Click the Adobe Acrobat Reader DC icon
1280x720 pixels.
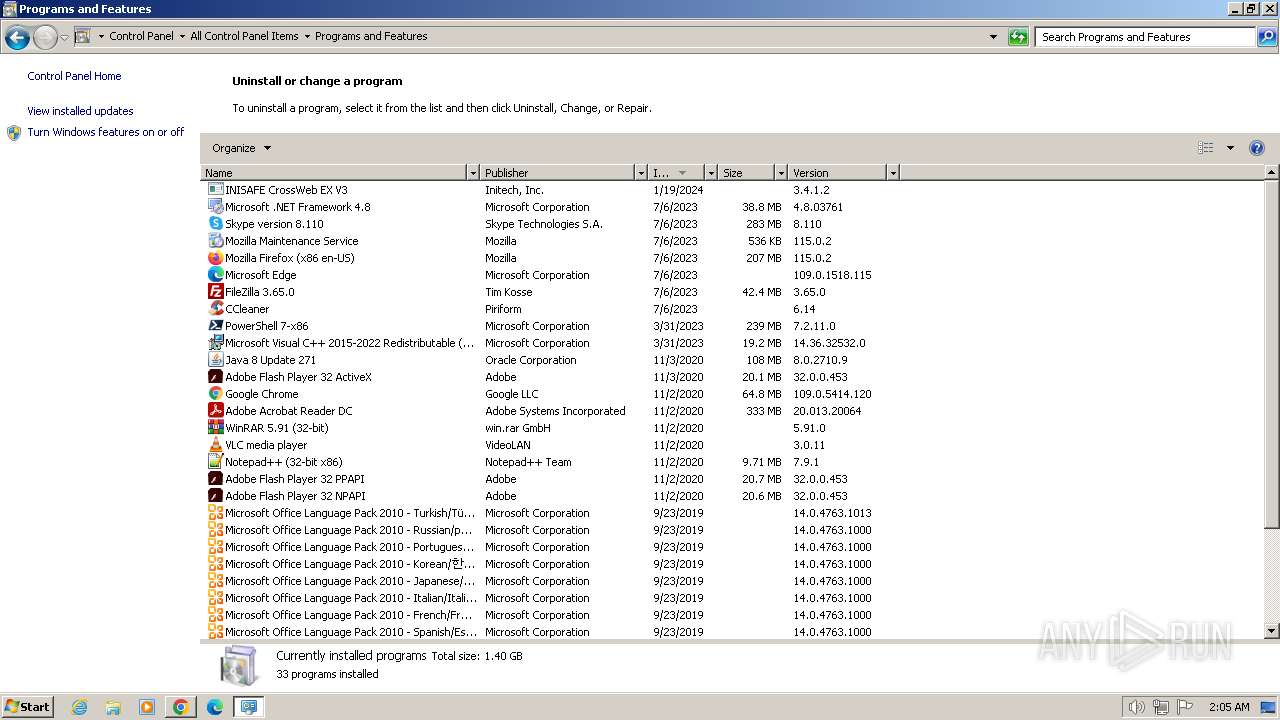(215, 411)
